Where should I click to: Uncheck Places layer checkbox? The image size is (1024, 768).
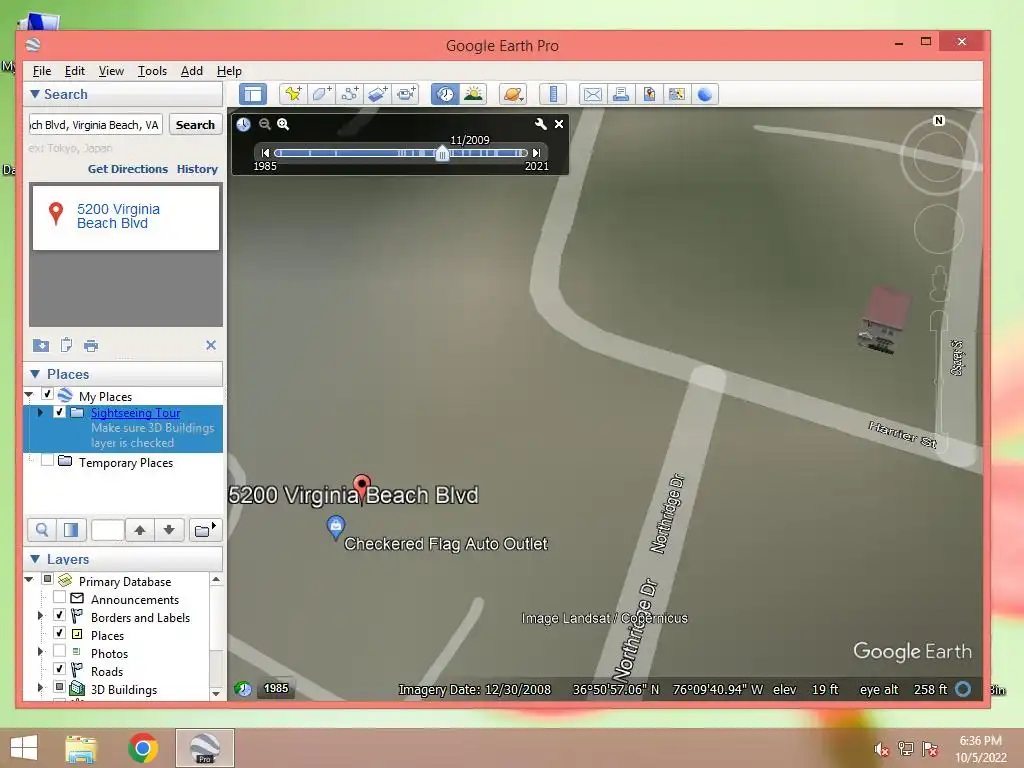pos(59,633)
